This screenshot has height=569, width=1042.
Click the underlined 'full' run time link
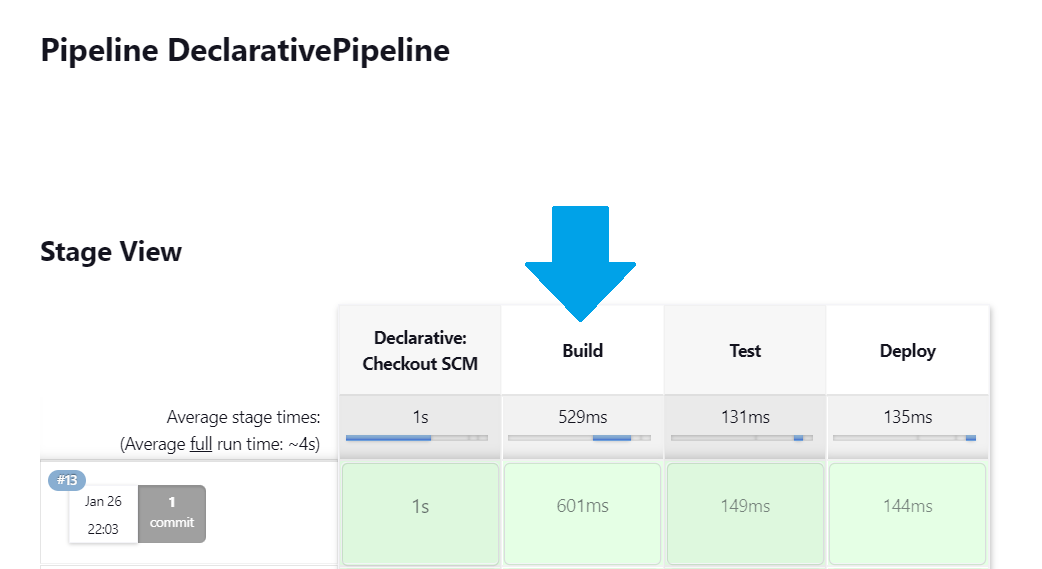(201, 443)
